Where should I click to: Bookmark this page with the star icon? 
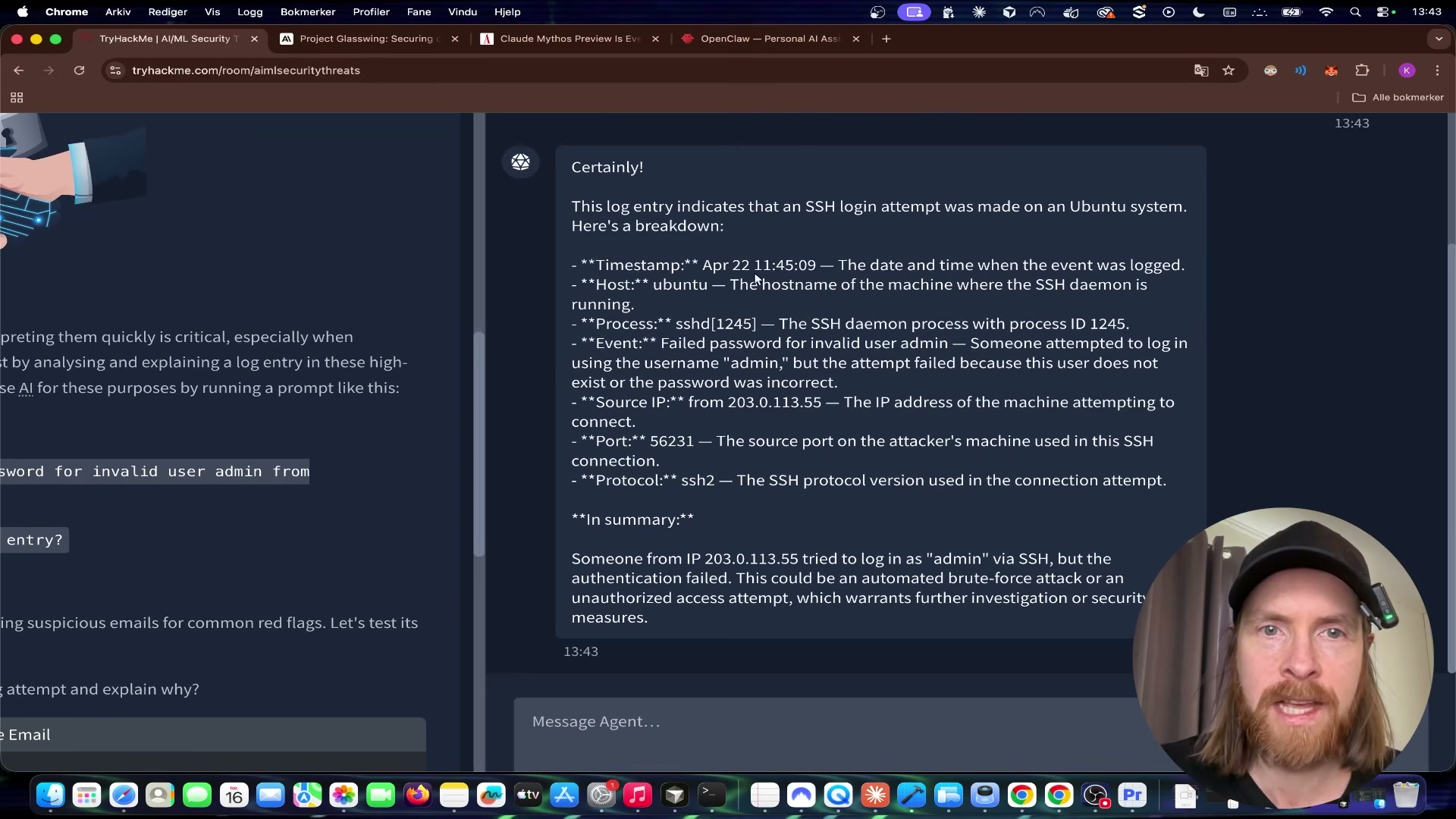pos(1228,71)
